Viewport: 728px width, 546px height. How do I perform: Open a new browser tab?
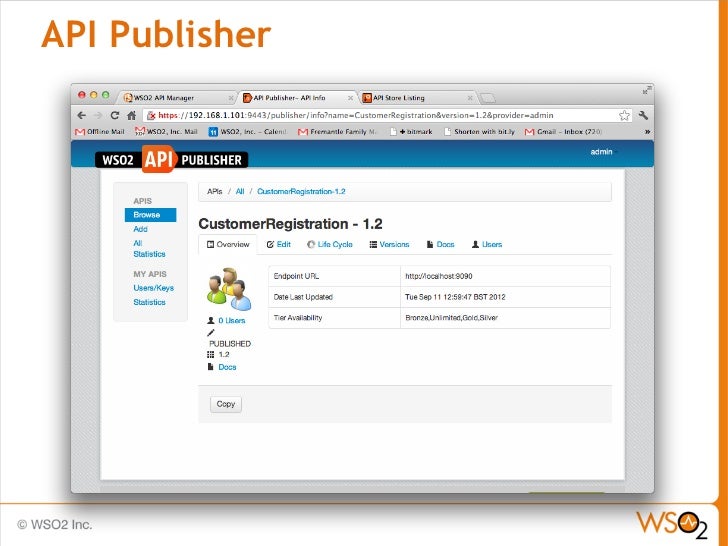point(487,98)
